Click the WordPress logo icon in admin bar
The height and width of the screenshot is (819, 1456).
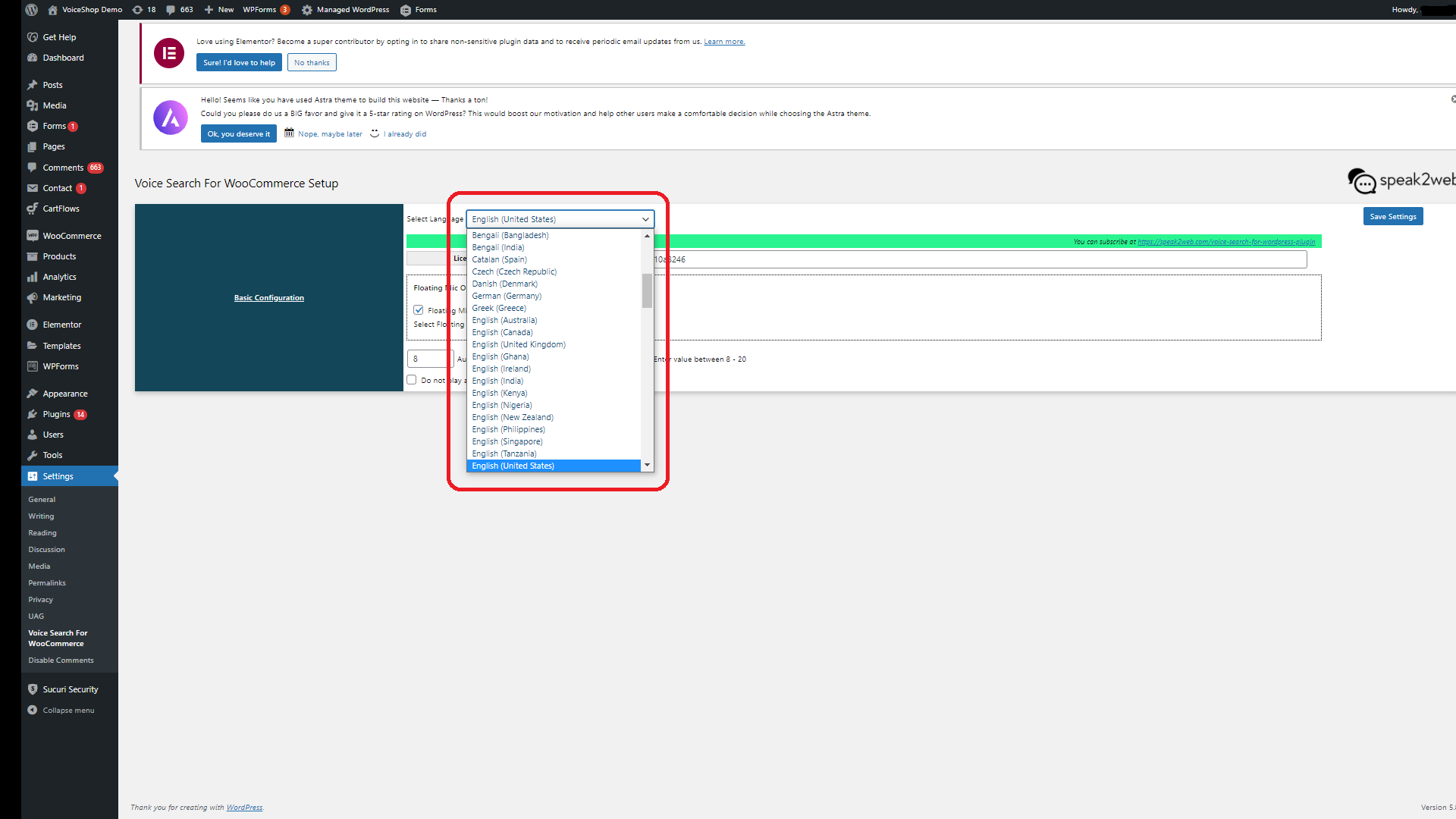click(31, 10)
